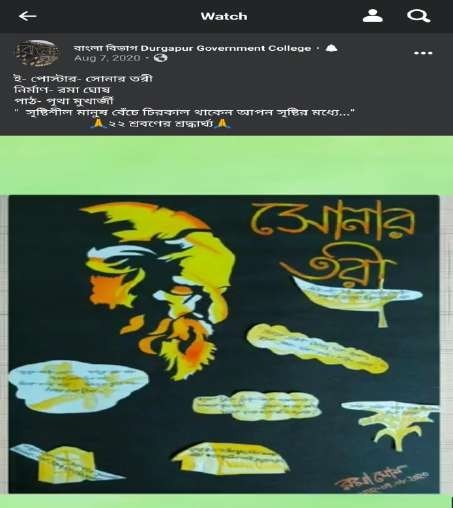This screenshot has height=508, width=453.
Task: Click the quoted caption line about creative people
Action: (185, 113)
